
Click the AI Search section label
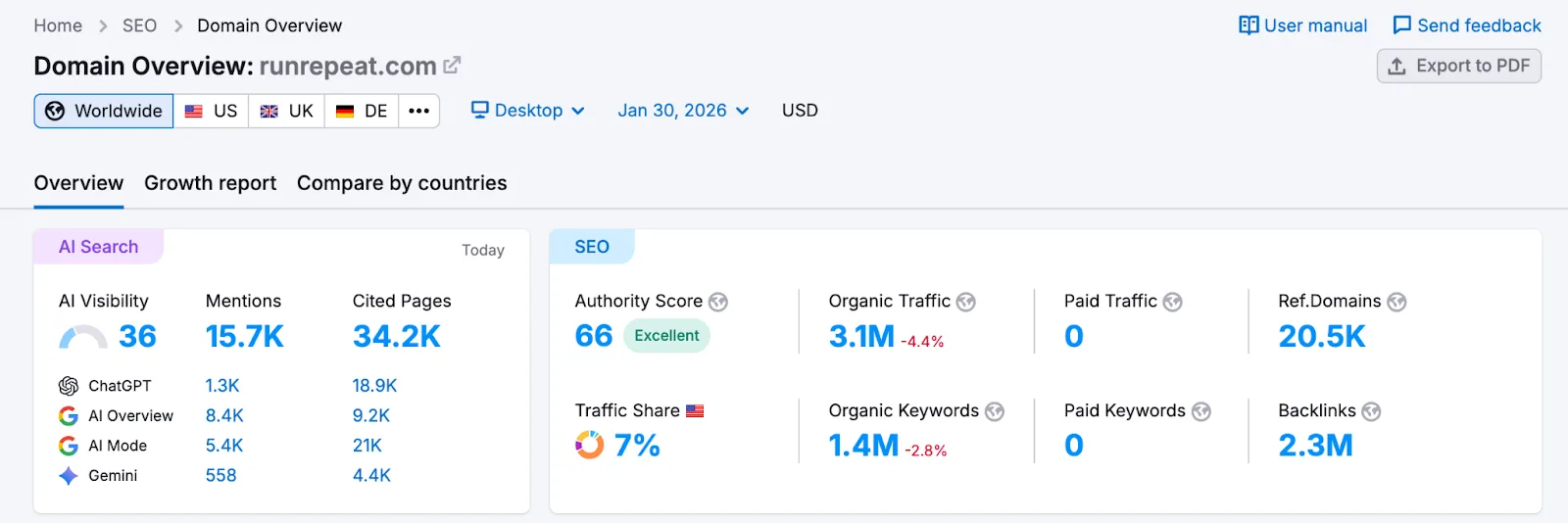pos(98,247)
